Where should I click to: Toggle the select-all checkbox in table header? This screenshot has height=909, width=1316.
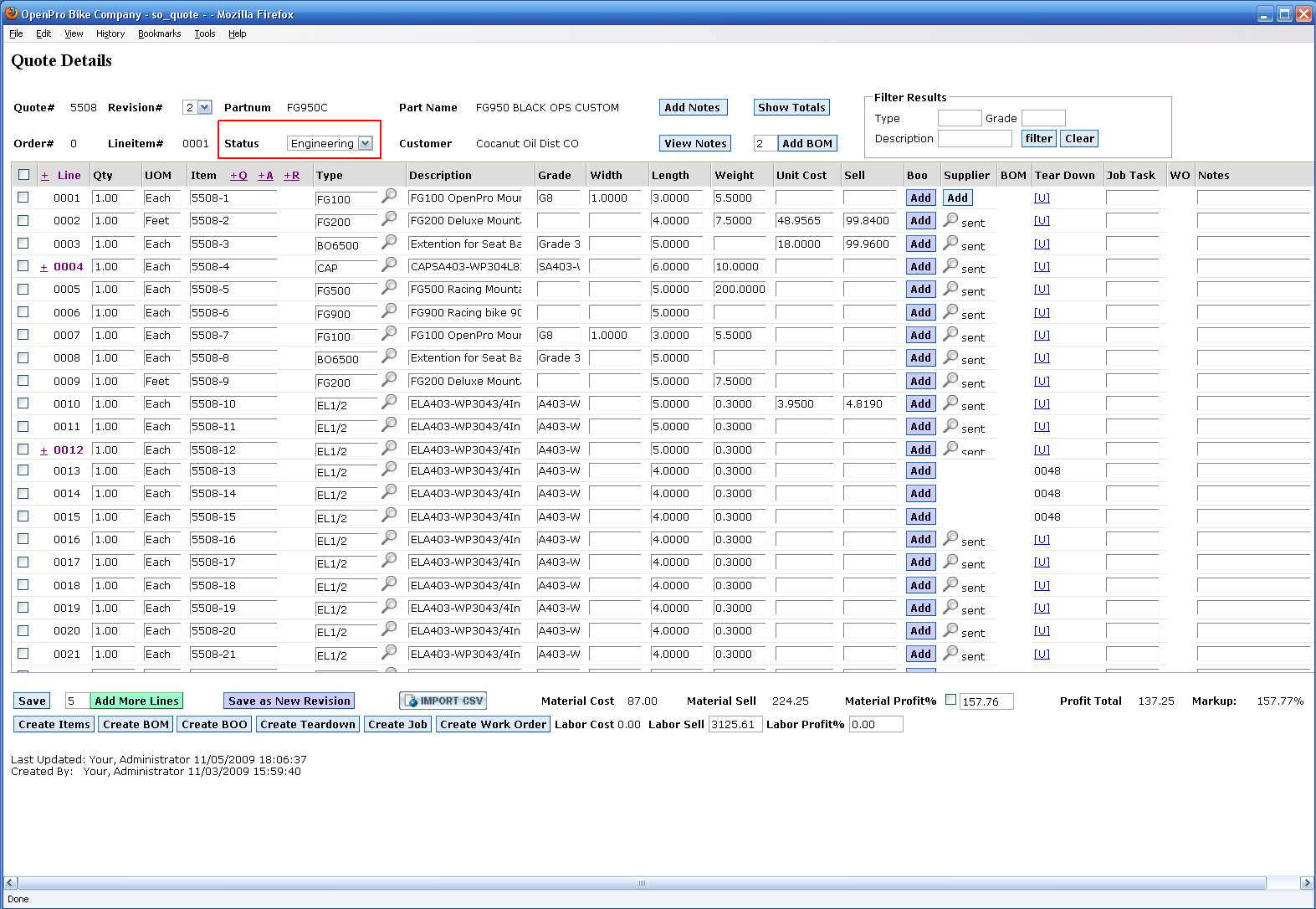pyautogui.click(x=23, y=175)
